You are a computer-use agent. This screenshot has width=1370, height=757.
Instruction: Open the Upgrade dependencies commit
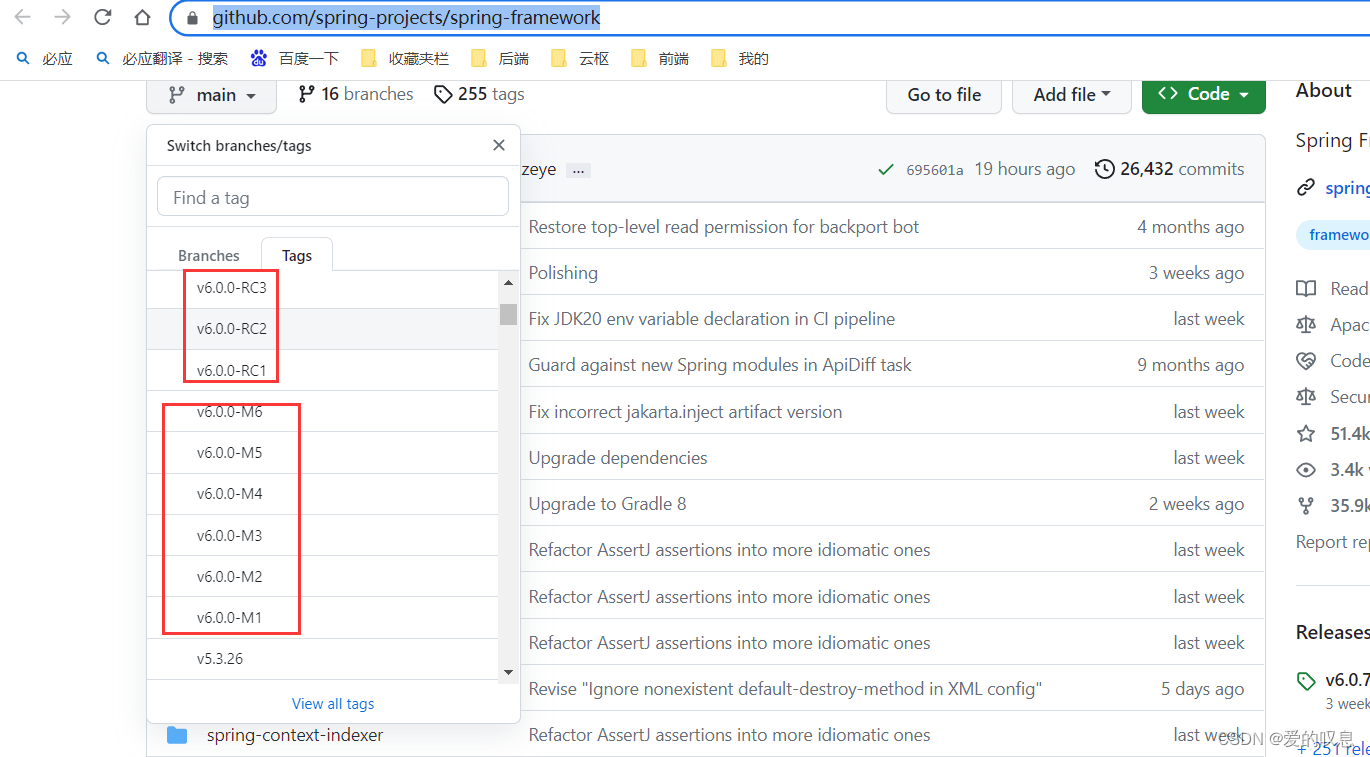618,458
